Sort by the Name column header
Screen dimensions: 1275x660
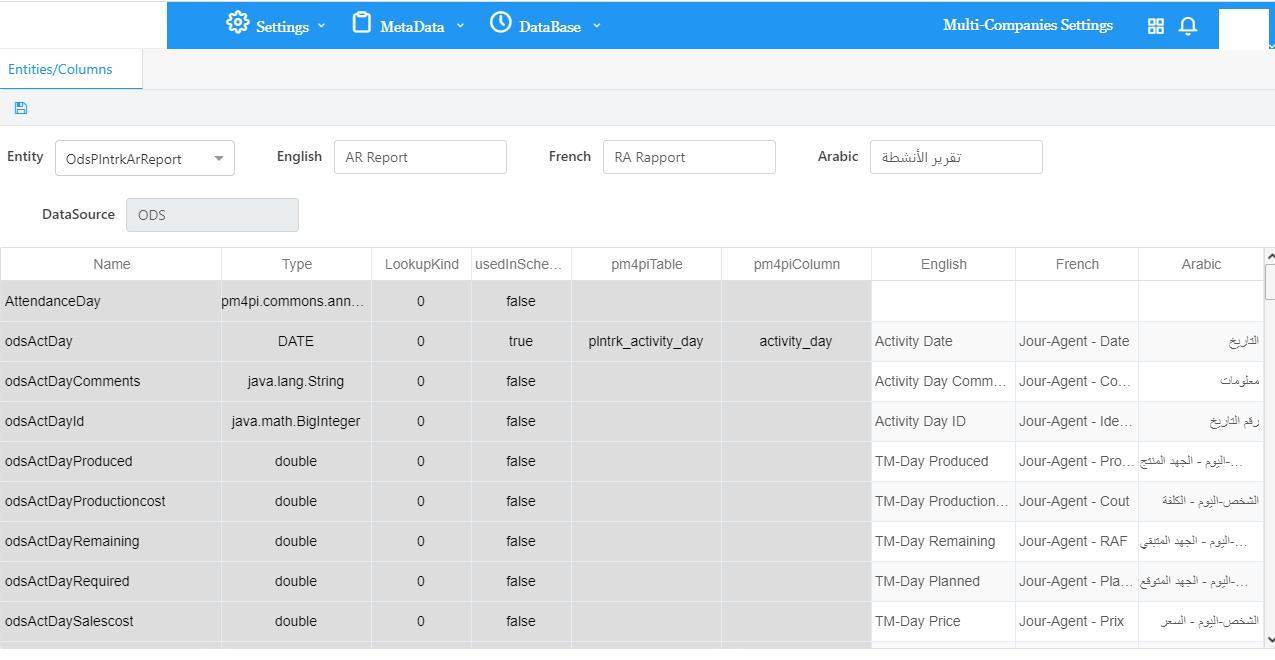(112, 264)
